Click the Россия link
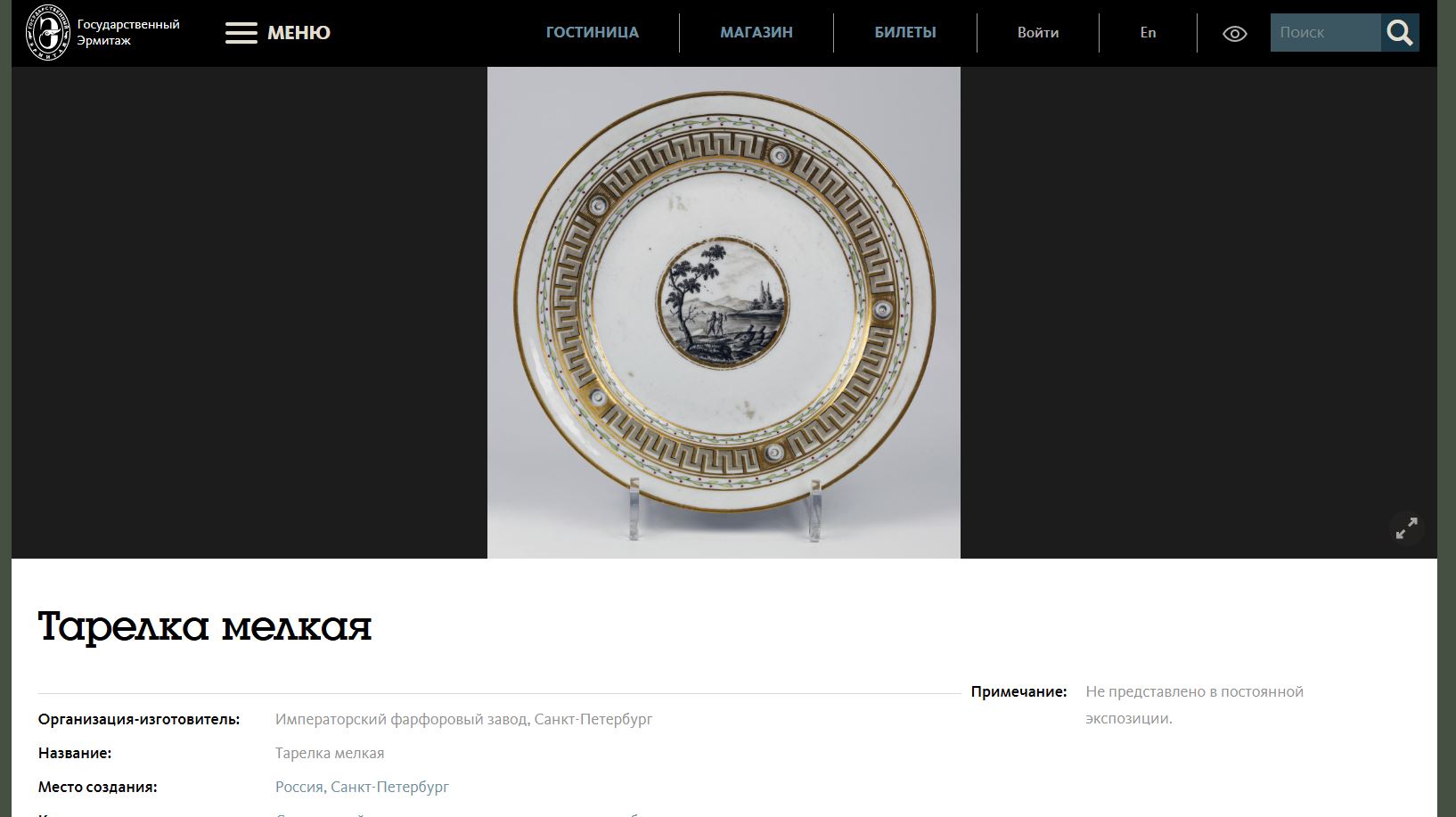Viewport: 1456px width, 817px height. tap(299, 787)
